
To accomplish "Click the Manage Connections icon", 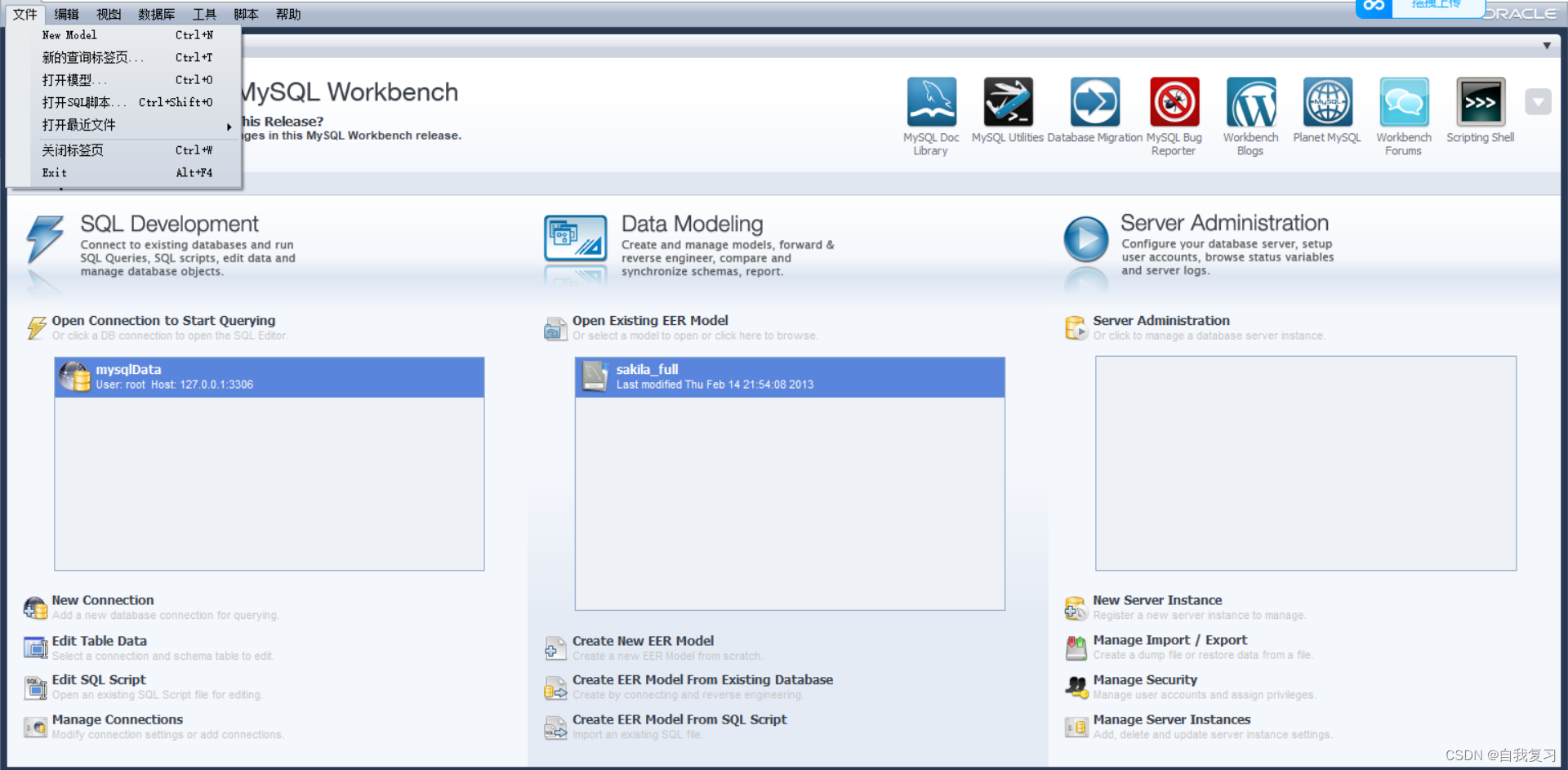I will (35, 727).
